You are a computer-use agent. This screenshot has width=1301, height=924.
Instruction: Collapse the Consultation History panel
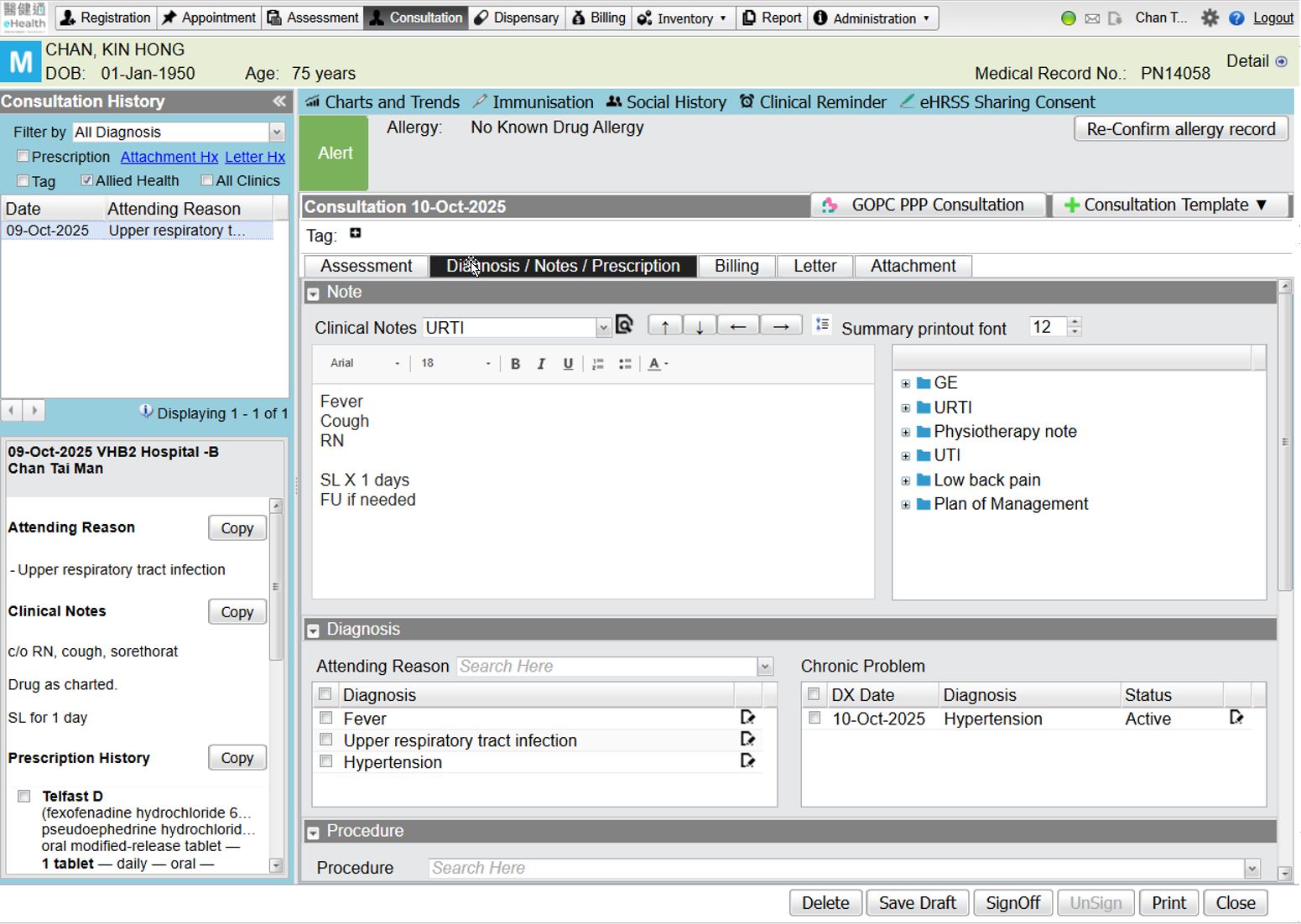(278, 101)
